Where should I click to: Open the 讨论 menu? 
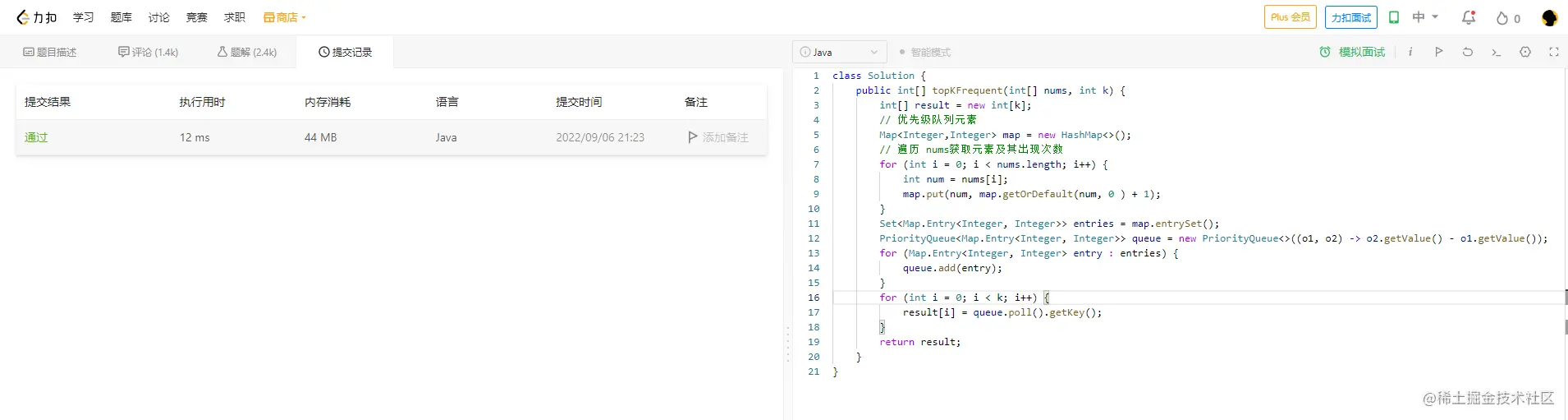[159, 17]
